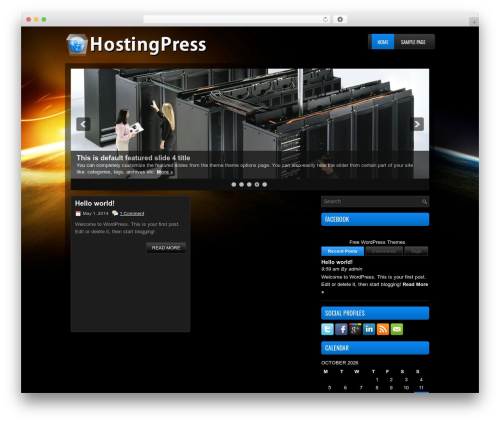Image resolution: width=500 pixels, height=423 pixels.
Task: Click the featured slide 4 title text
Action: point(133,158)
